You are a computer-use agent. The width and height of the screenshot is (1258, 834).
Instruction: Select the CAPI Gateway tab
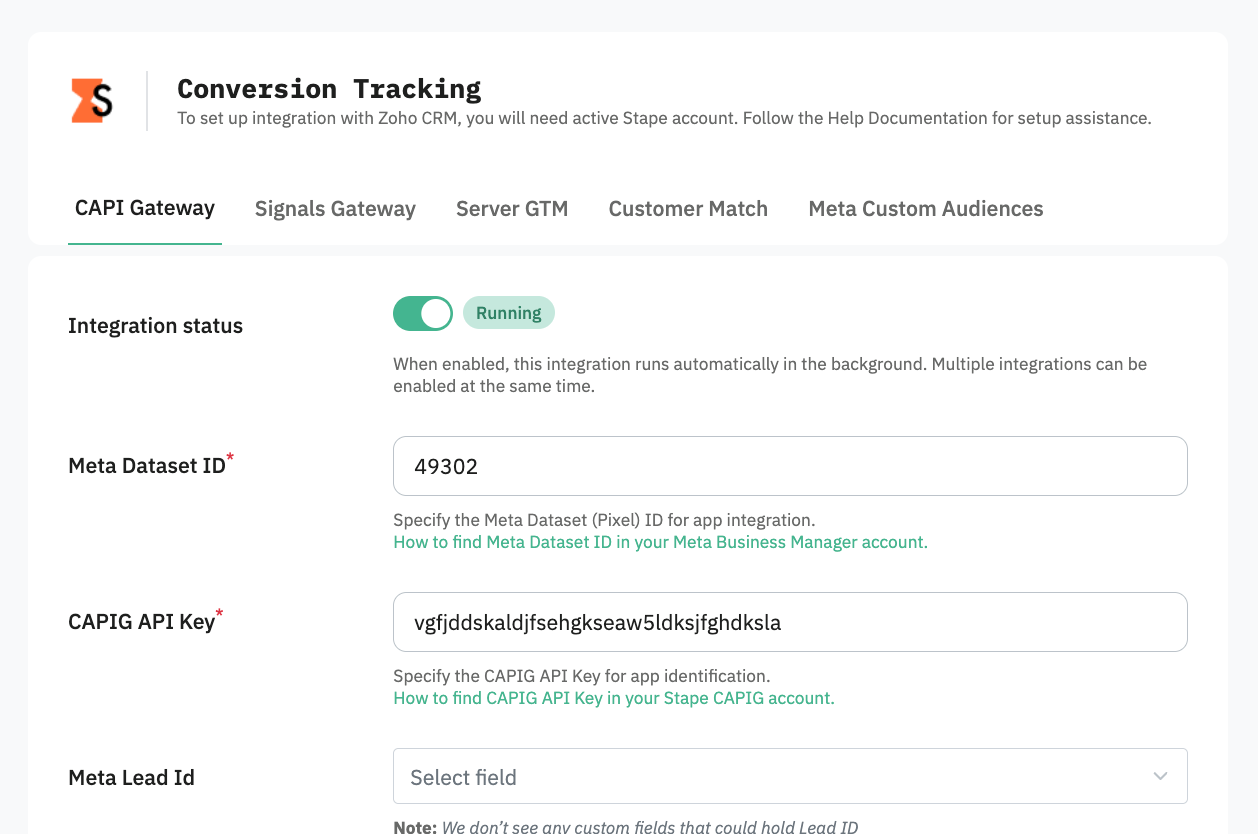coord(145,208)
